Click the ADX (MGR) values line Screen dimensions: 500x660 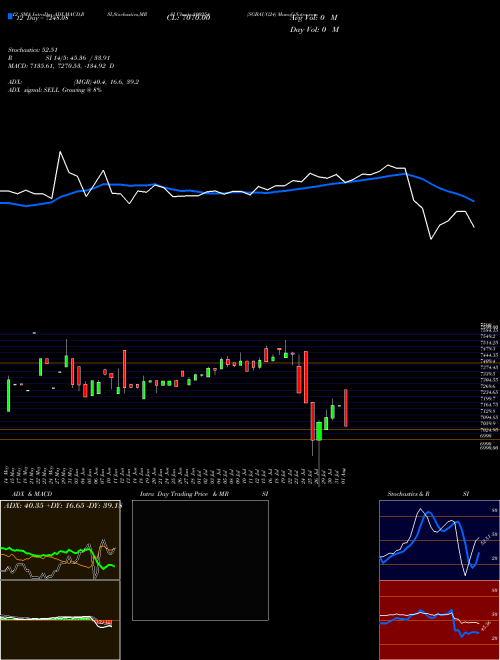pyautogui.click(x=73, y=82)
